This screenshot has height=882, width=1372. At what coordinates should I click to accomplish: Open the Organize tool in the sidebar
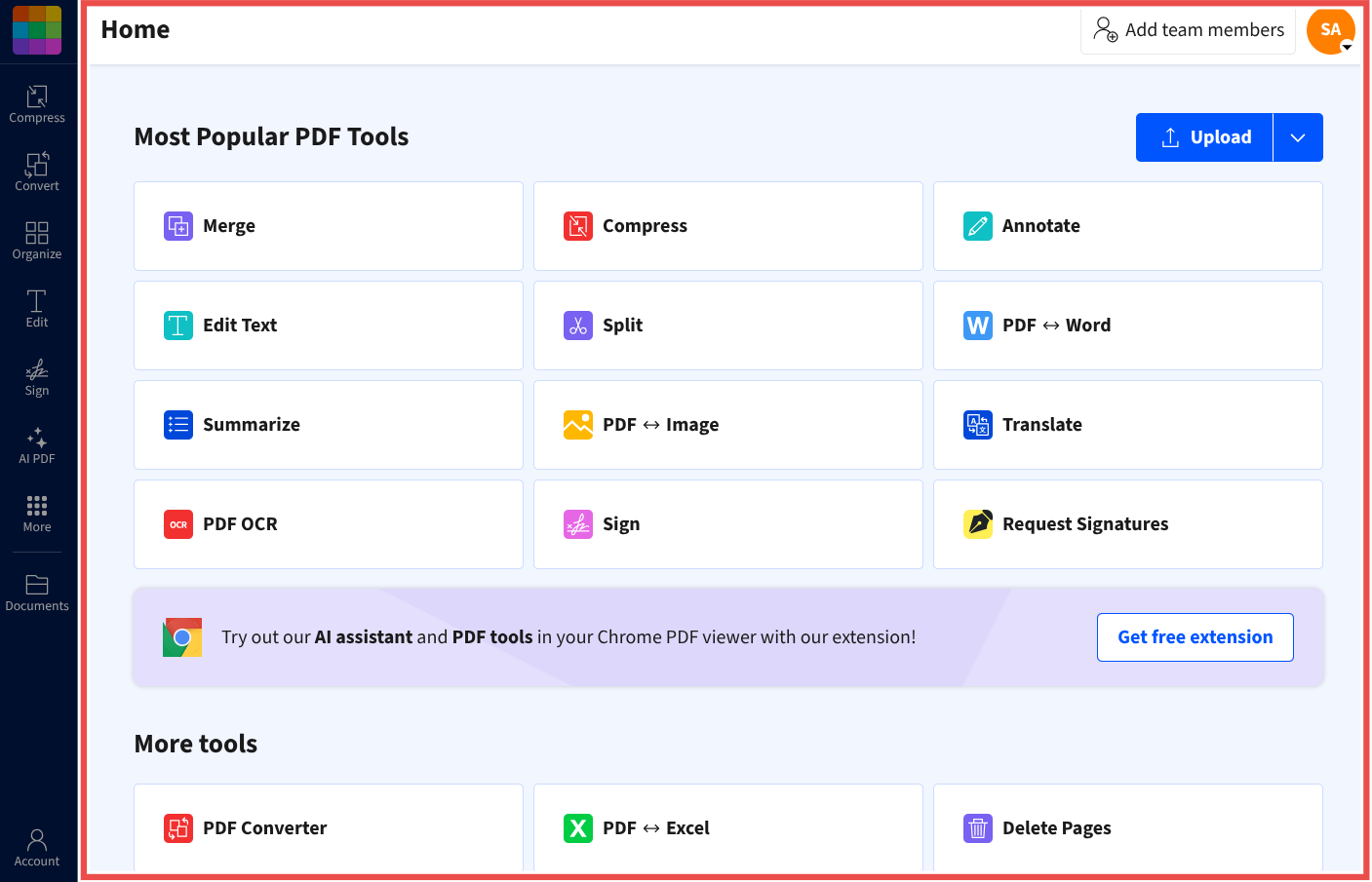click(x=37, y=241)
